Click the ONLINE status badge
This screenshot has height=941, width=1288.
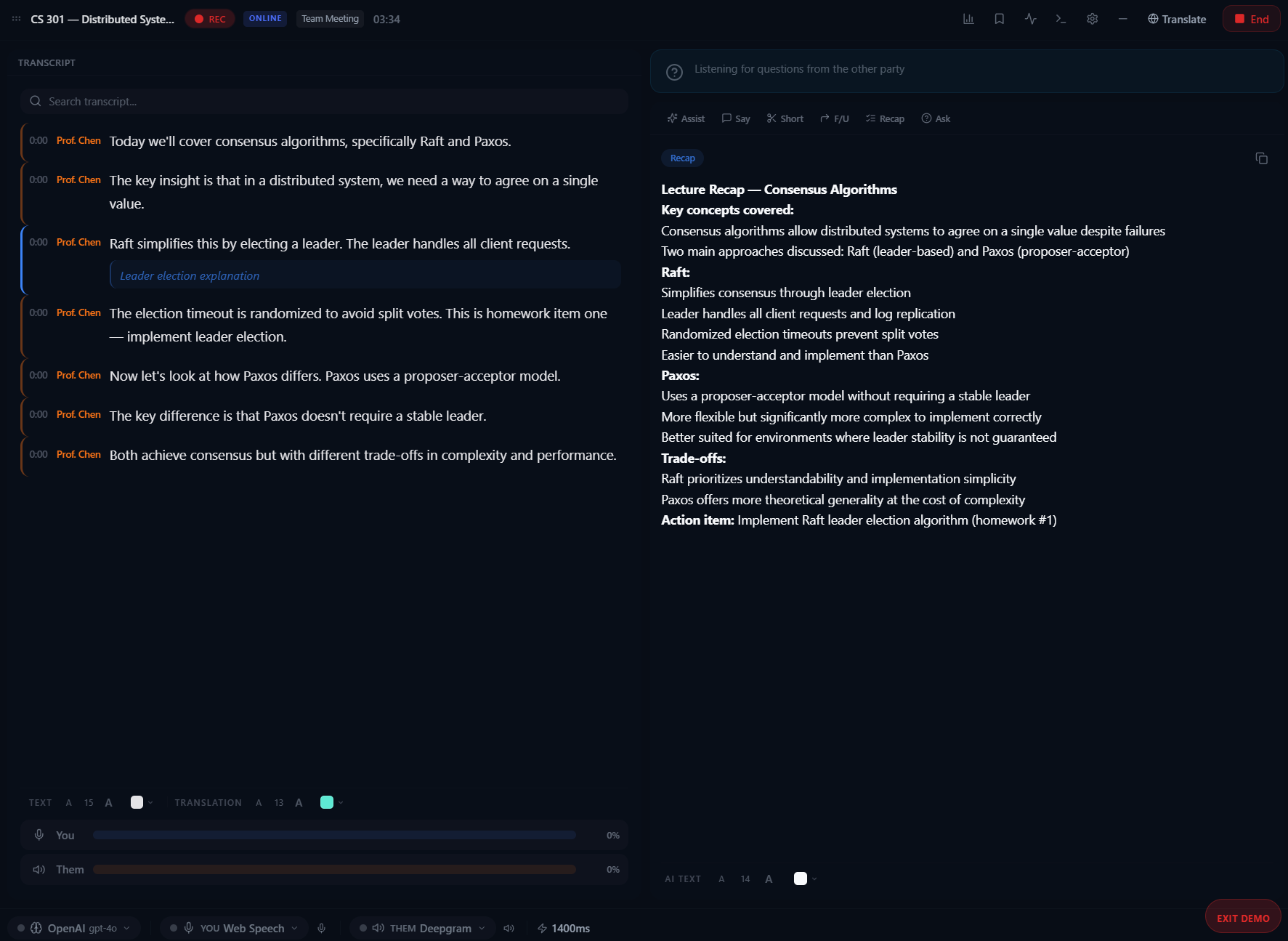point(265,19)
